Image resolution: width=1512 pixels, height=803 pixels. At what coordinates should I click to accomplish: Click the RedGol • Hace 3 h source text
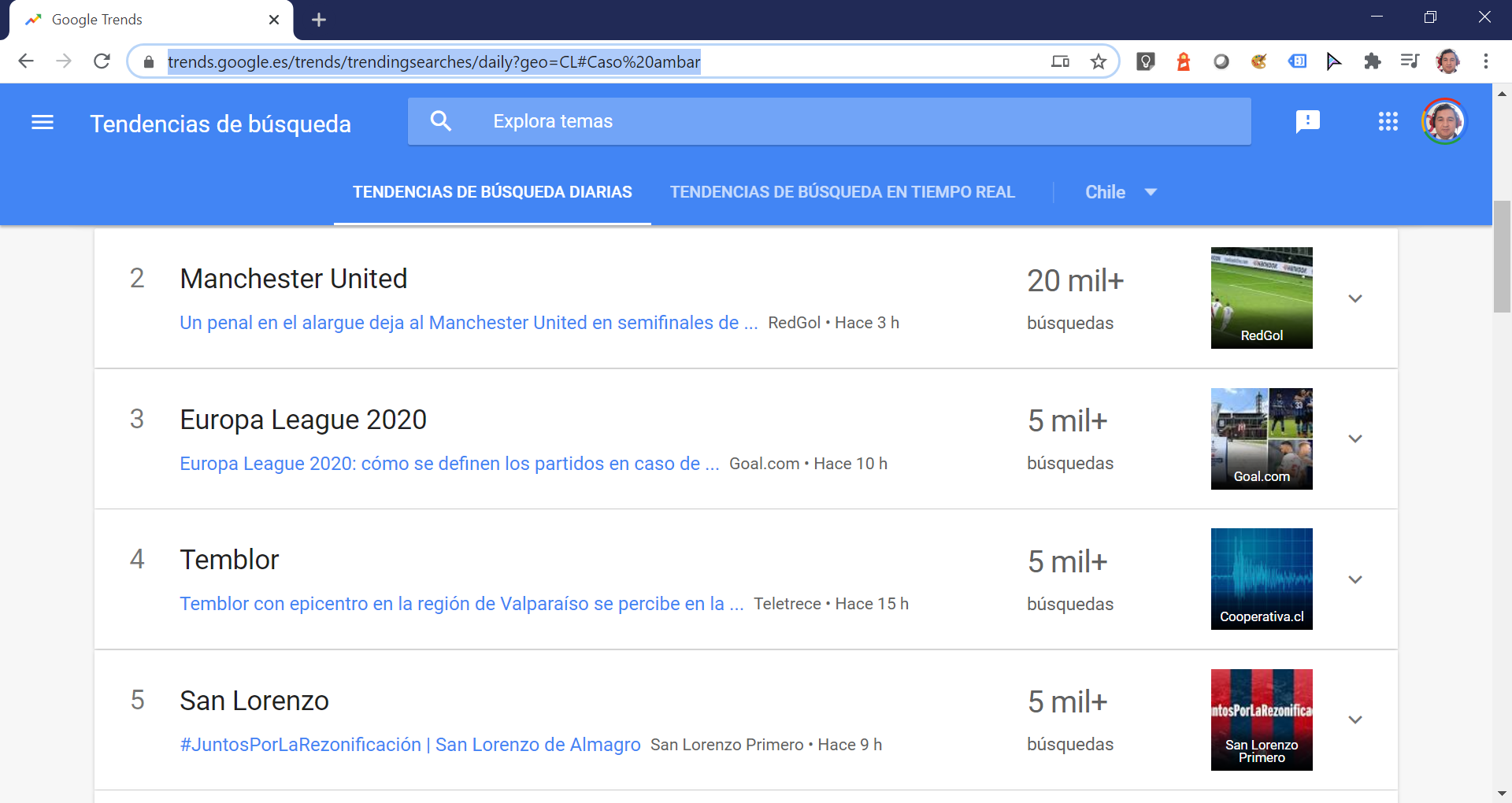tap(833, 323)
